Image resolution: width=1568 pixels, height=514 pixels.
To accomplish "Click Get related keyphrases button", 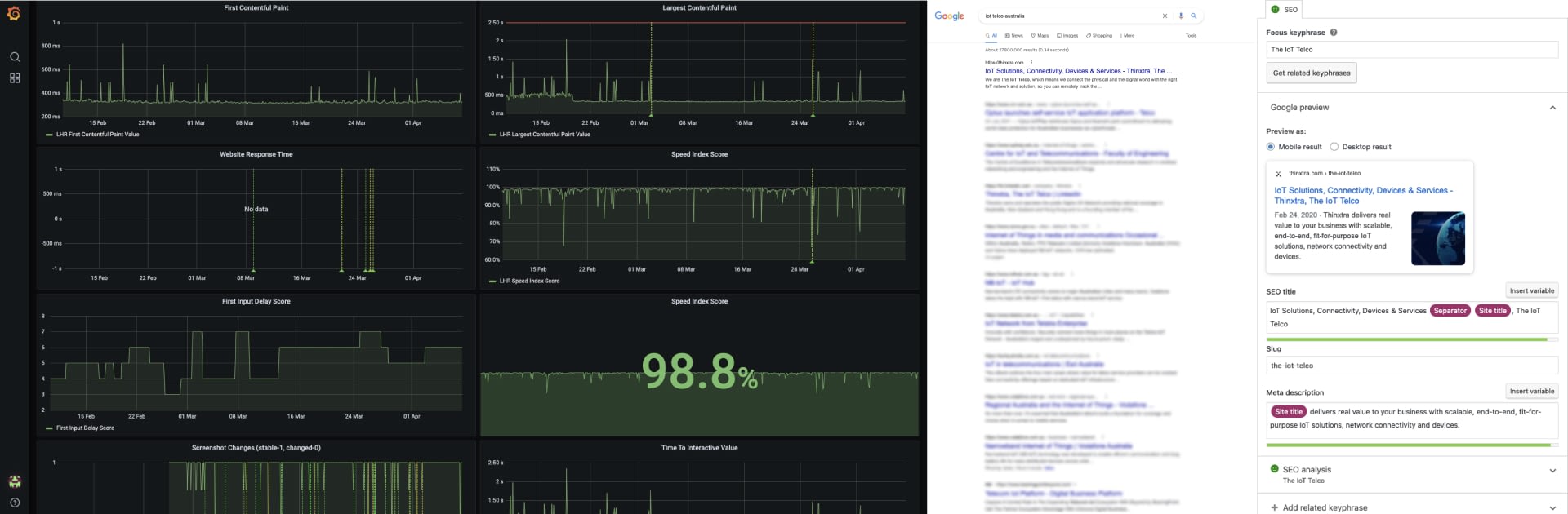I will coord(1312,73).
